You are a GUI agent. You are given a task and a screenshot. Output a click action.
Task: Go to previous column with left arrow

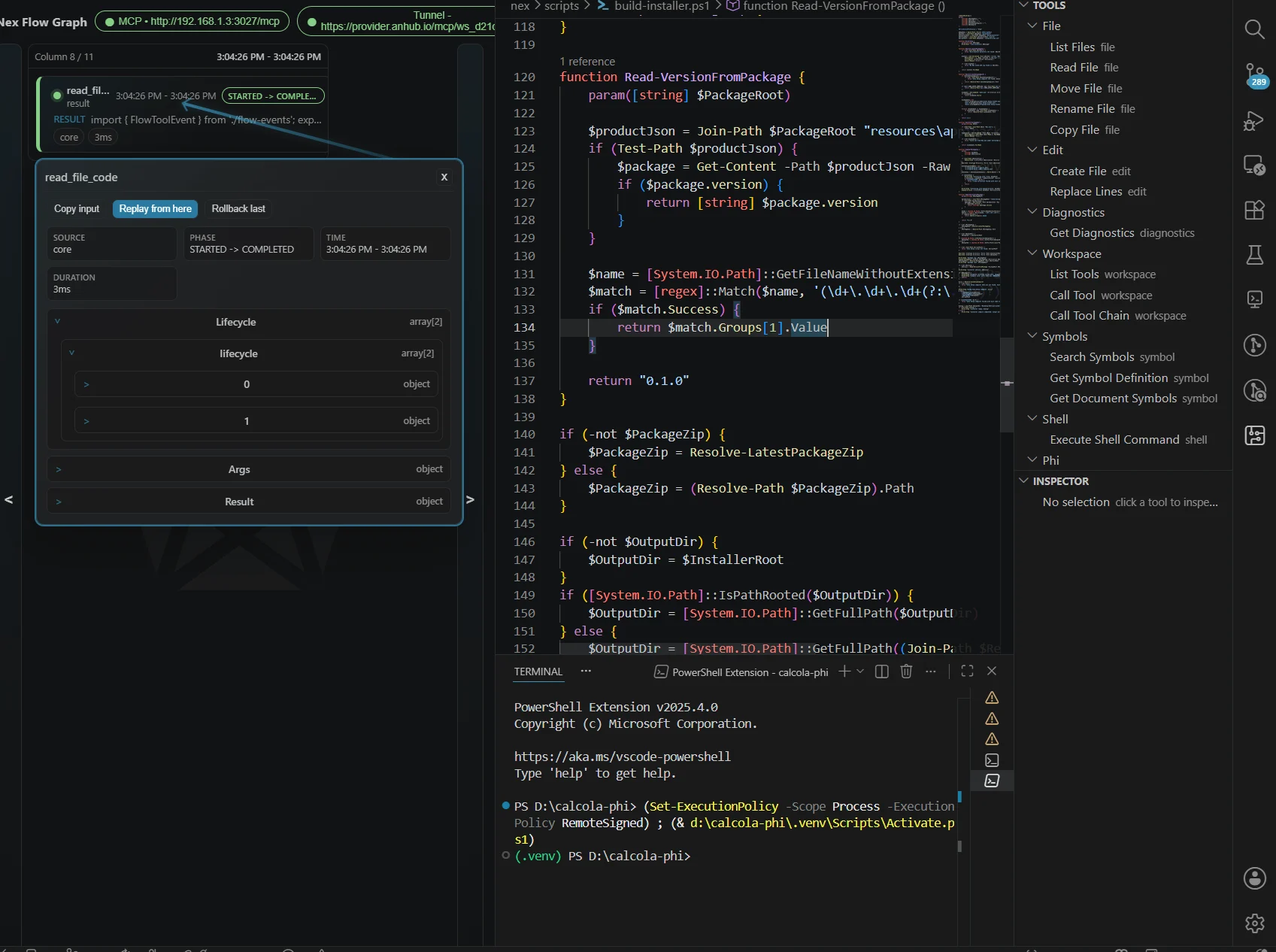pos(9,499)
